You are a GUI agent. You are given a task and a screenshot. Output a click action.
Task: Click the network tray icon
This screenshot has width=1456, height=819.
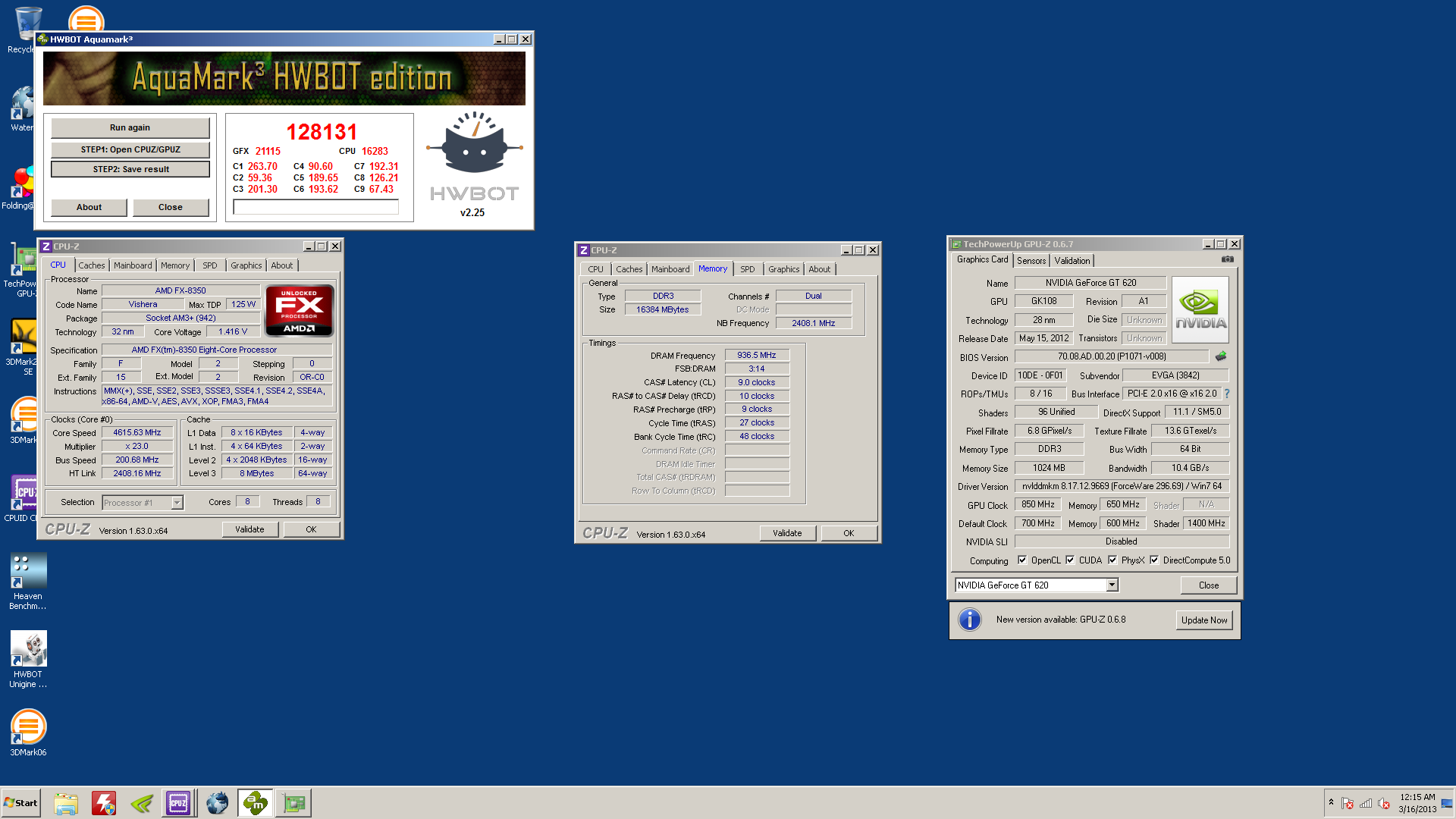click(x=1366, y=803)
